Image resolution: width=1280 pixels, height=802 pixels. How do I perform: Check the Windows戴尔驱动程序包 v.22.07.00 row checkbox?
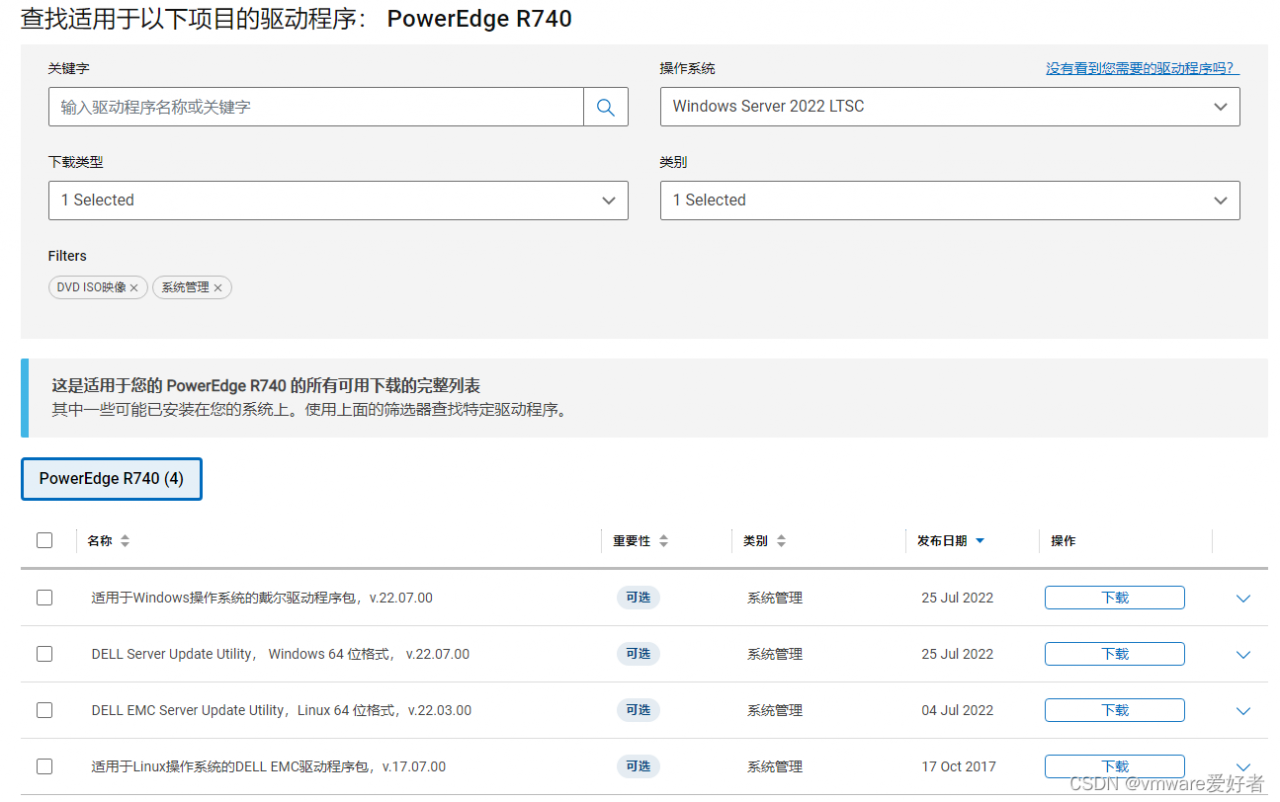[44, 597]
